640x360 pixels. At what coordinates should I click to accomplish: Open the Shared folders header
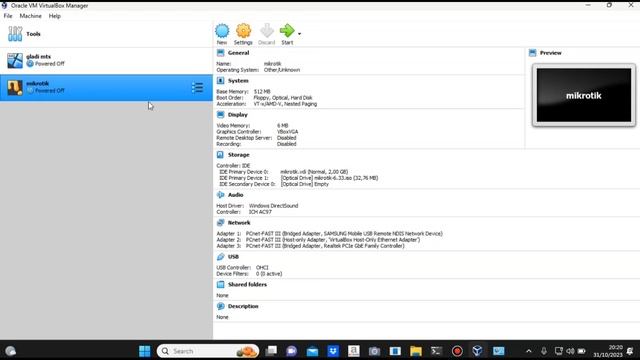(247, 284)
